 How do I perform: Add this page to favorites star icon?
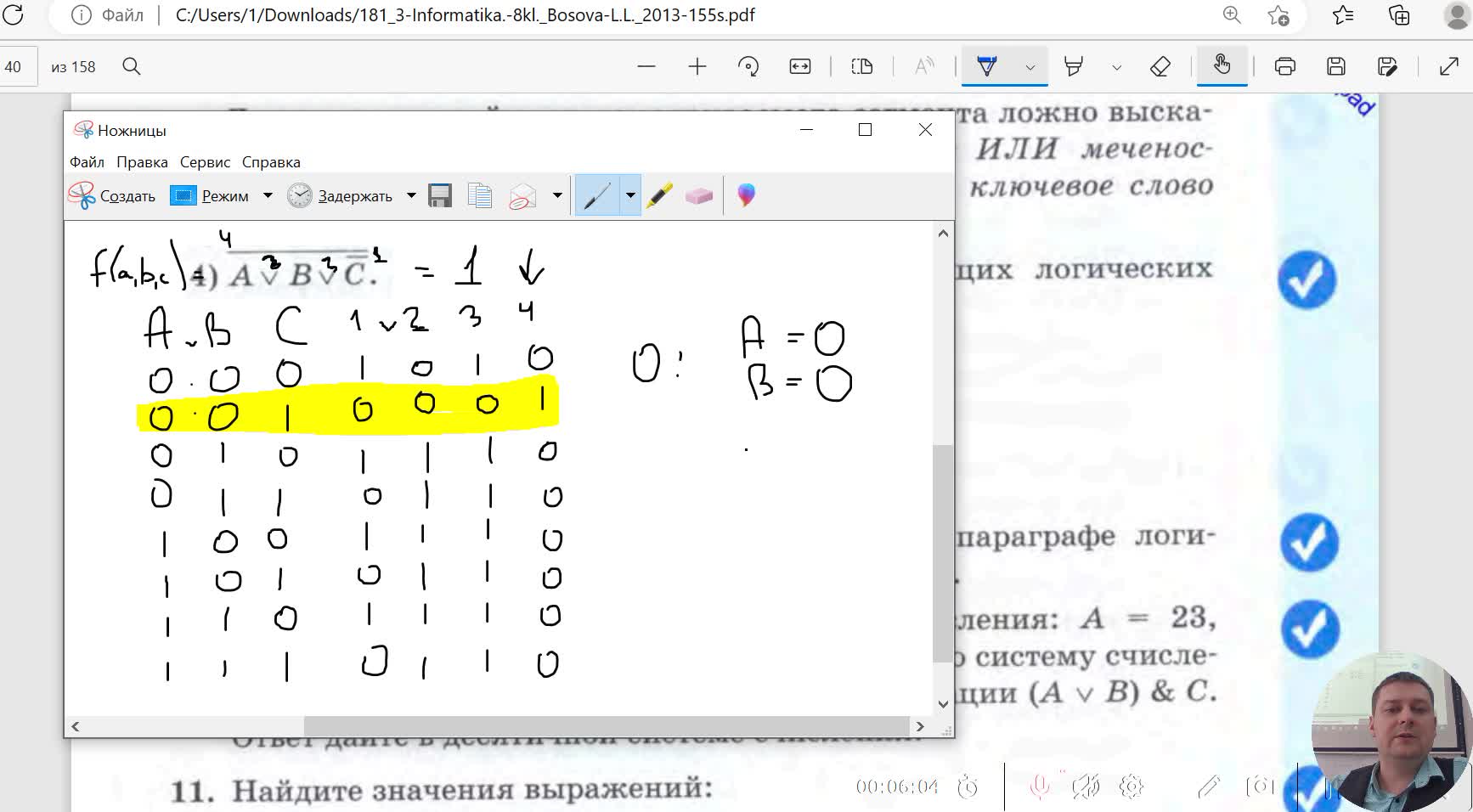1278,15
